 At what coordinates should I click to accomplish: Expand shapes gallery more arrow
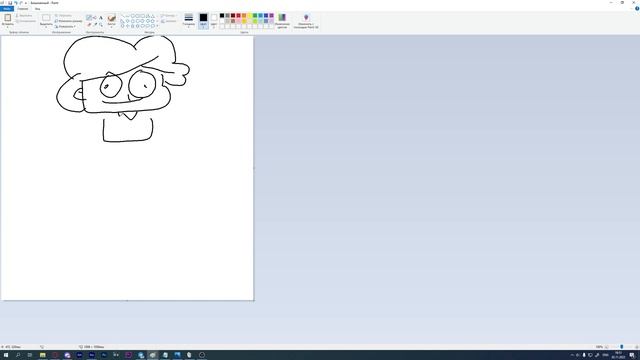[158, 26]
